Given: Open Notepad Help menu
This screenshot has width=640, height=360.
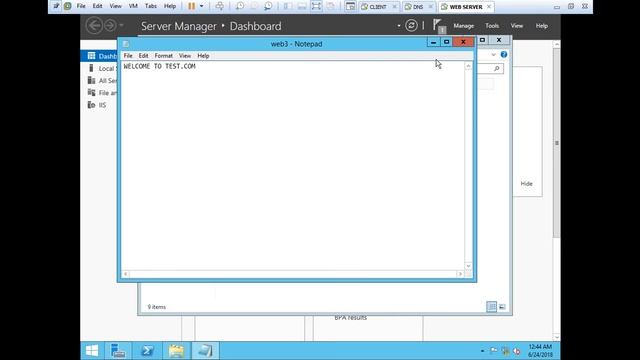Looking at the screenshot, I should click(203, 56).
